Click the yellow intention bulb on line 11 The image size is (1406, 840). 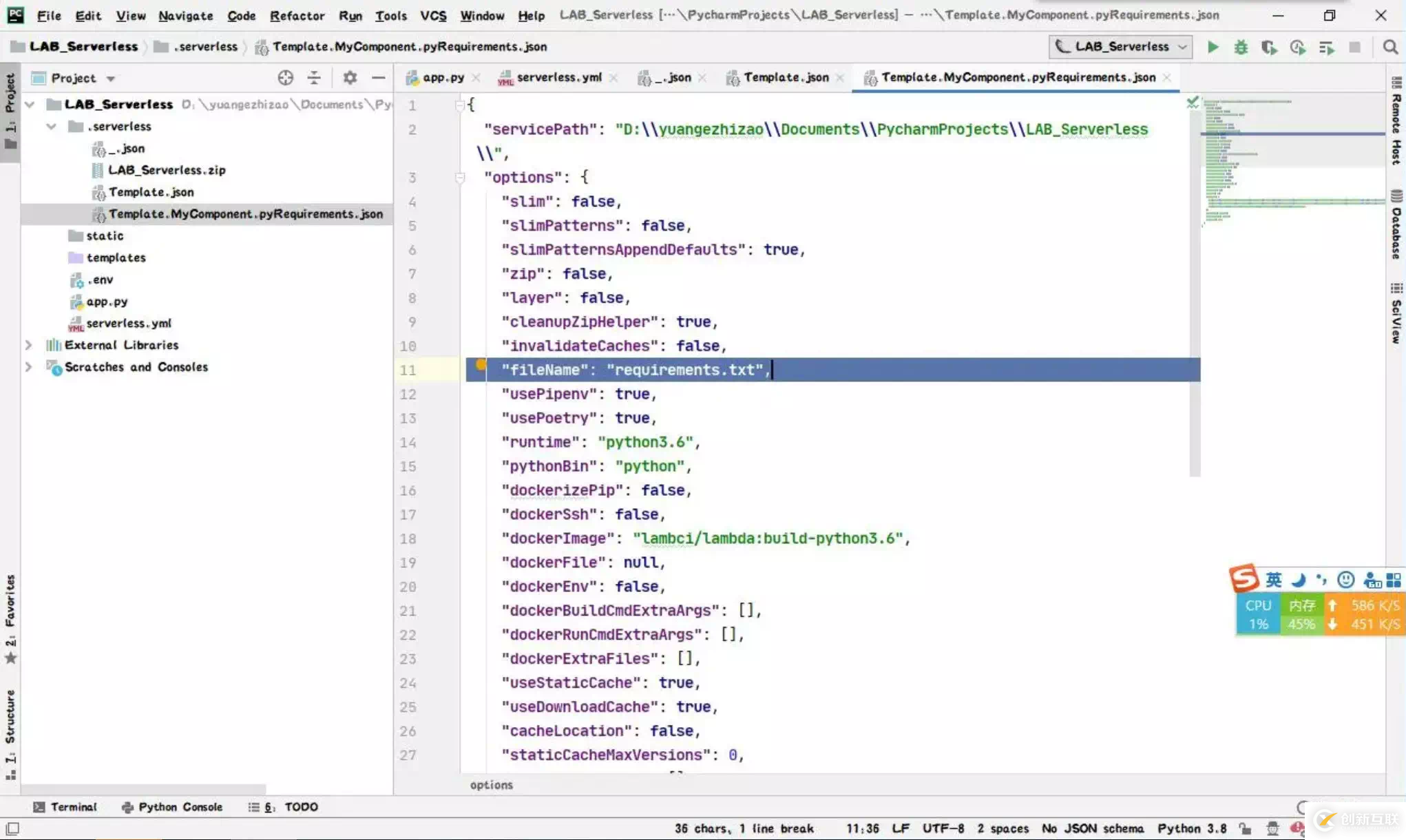(481, 364)
